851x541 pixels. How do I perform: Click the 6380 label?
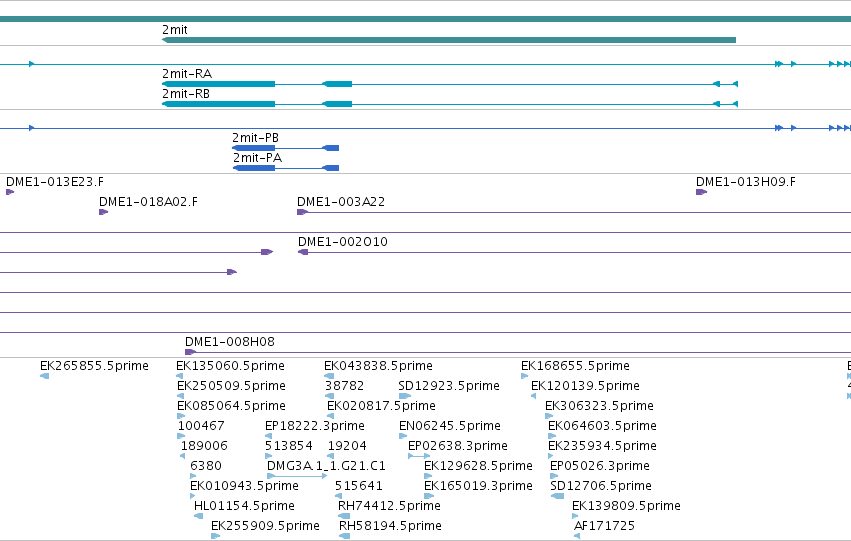206,466
